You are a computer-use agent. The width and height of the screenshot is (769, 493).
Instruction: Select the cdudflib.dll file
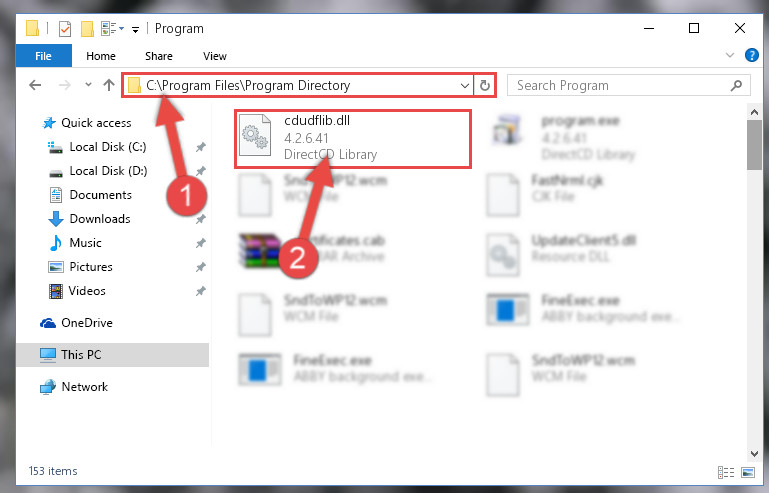353,138
